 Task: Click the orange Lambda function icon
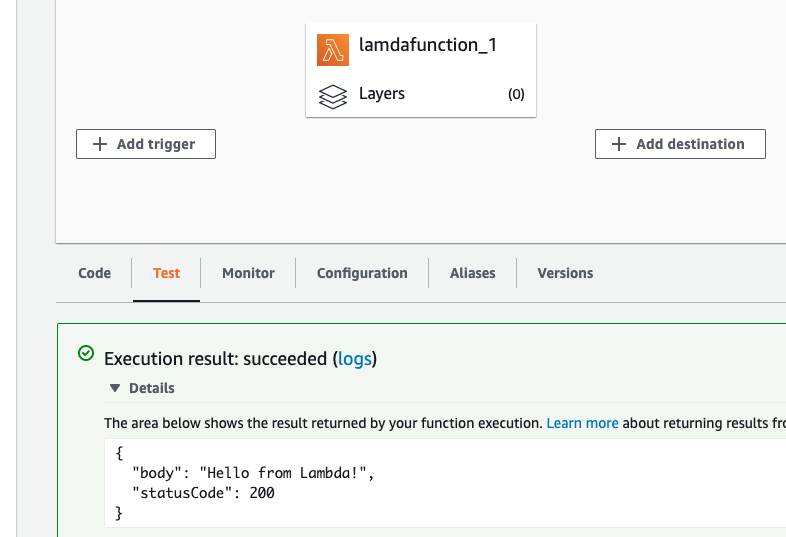pyautogui.click(x=333, y=49)
